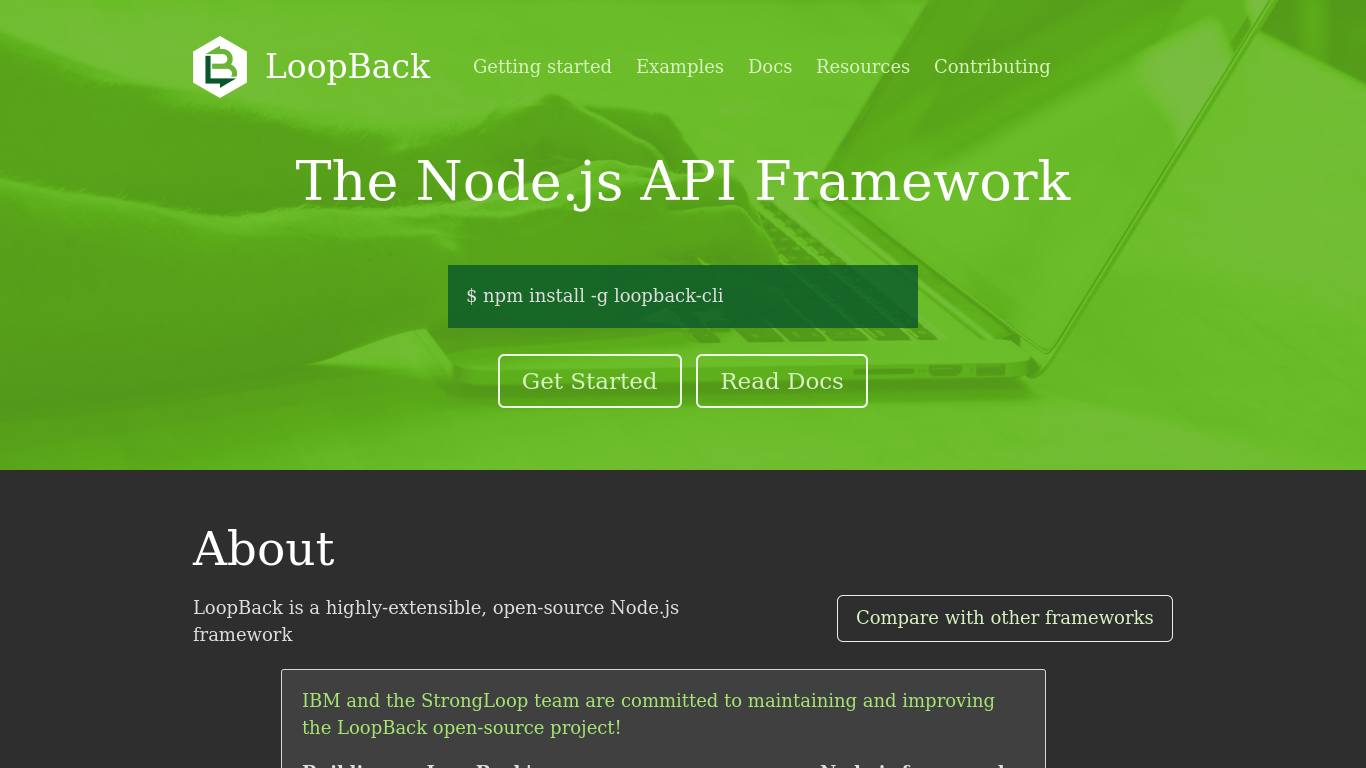Select Resources in the top navigation
The height and width of the screenshot is (768, 1366).
(x=863, y=67)
